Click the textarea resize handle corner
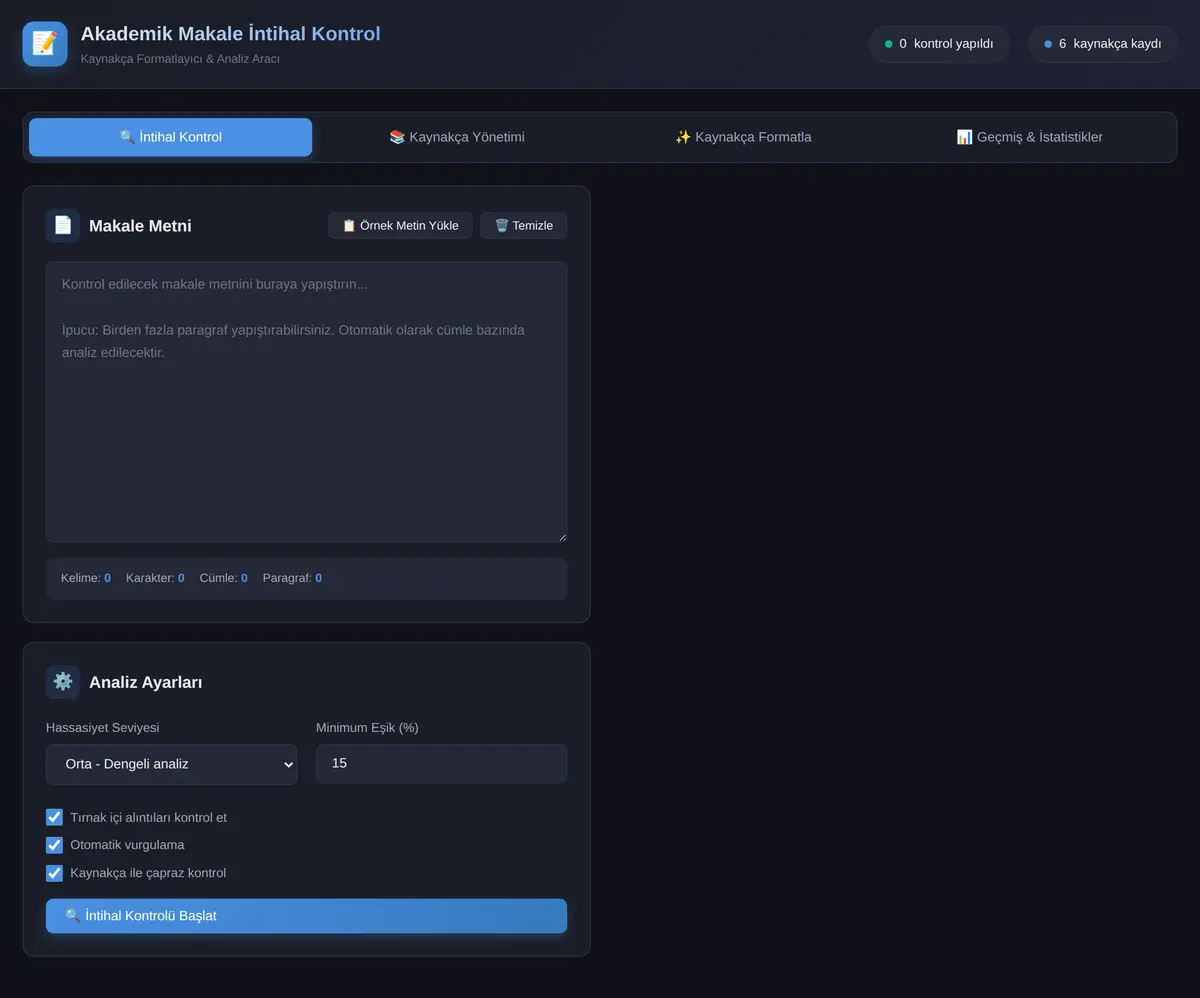Viewport: 1200px width, 998px height. pyautogui.click(x=561, y=537)
